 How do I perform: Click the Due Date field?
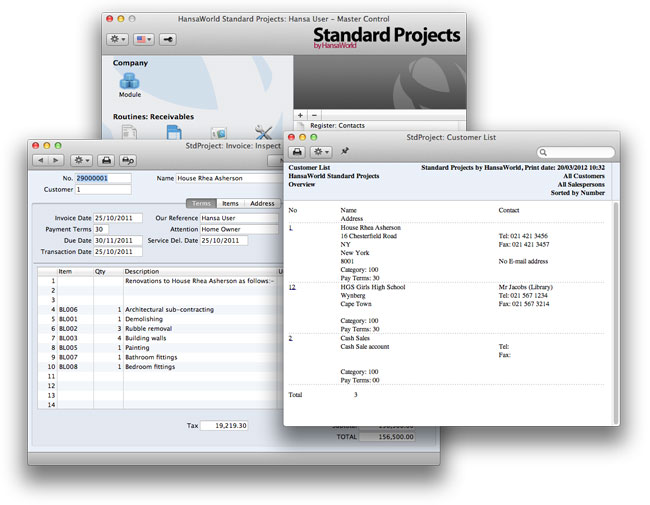click(x=118, y=240)
